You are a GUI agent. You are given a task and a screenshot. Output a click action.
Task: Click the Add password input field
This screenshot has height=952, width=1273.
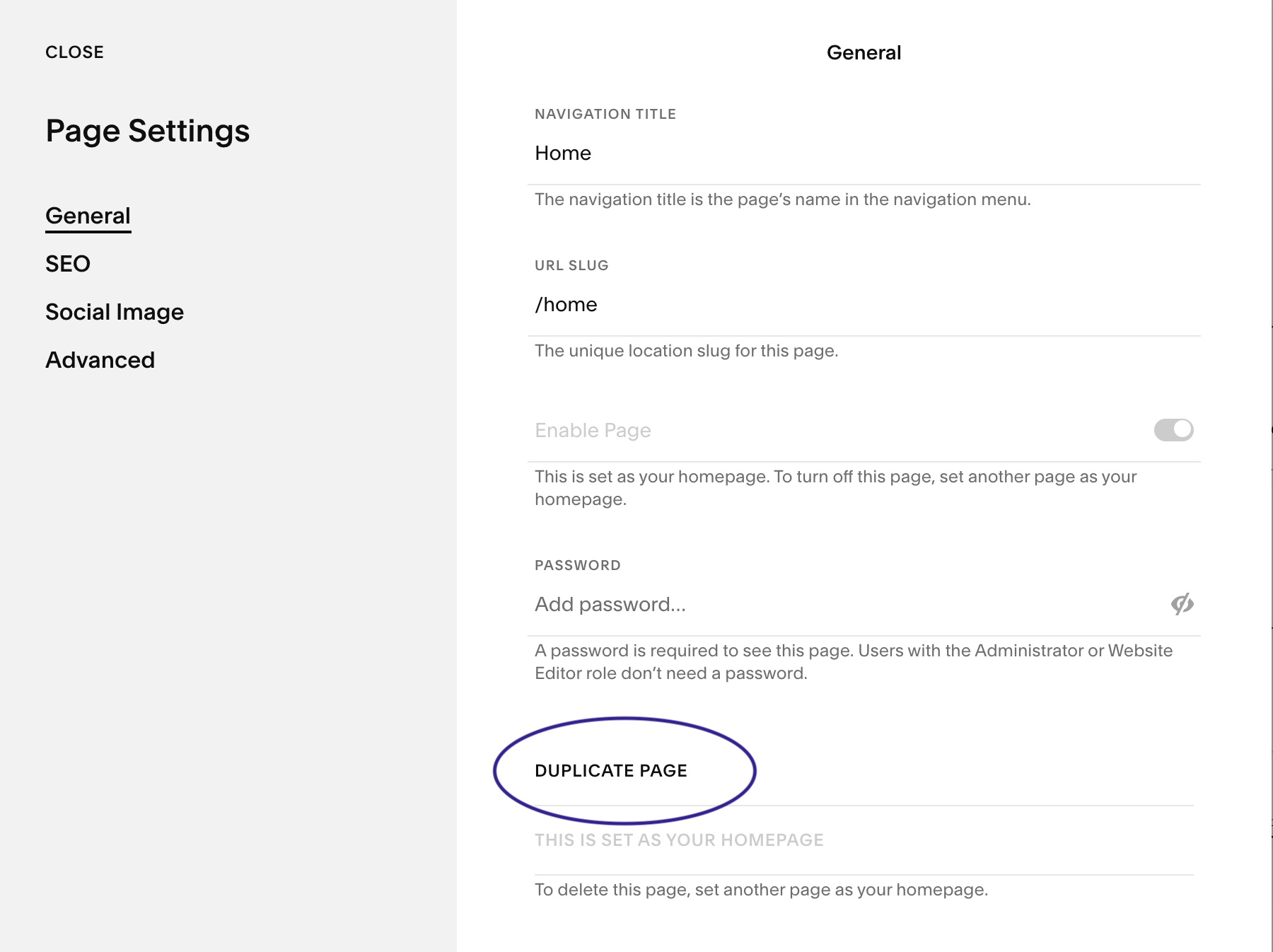842,605
